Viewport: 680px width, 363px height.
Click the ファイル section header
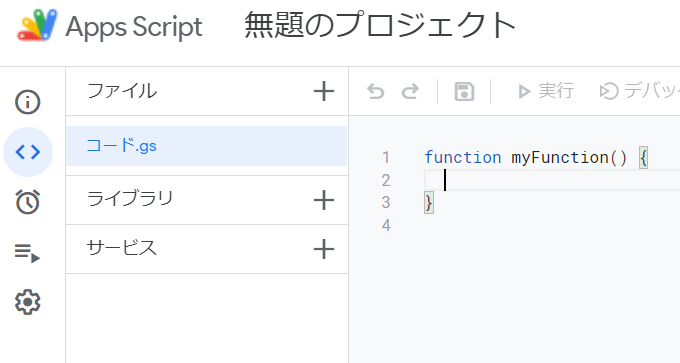coord(122,91)
